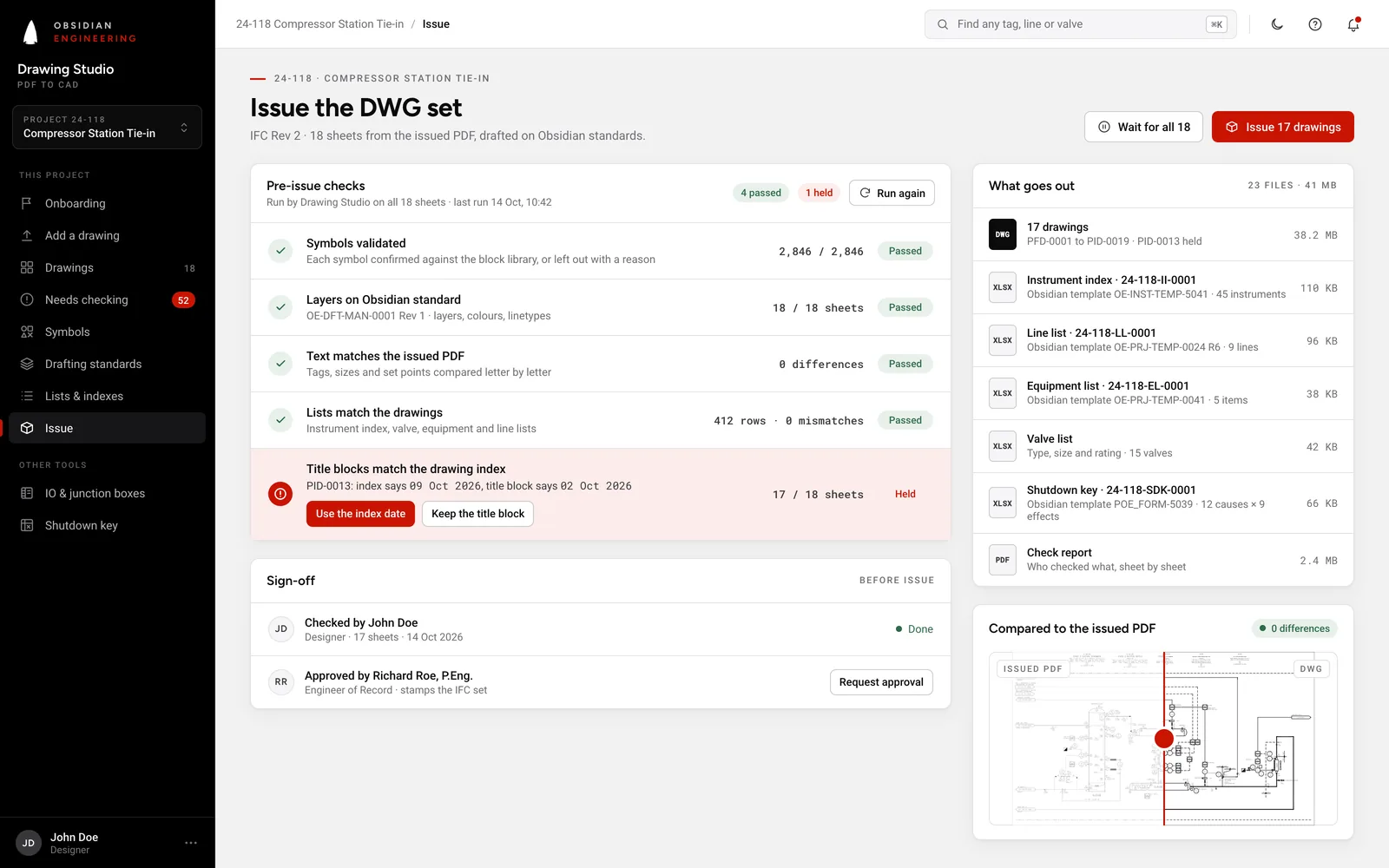Screen dimensions: 1389x868
Task: Click Use the index date button
Action: tap(360, 514)
